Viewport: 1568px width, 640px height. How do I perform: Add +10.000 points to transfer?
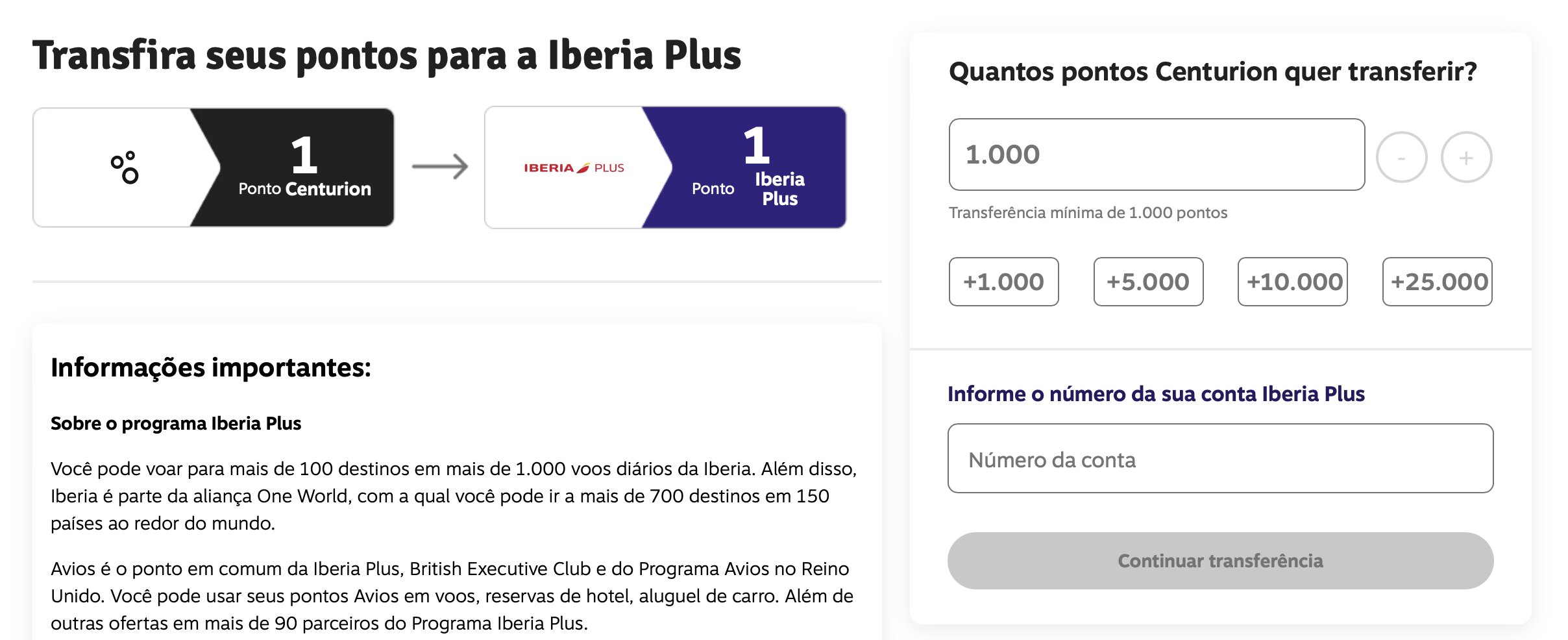tap(1293, 282)
